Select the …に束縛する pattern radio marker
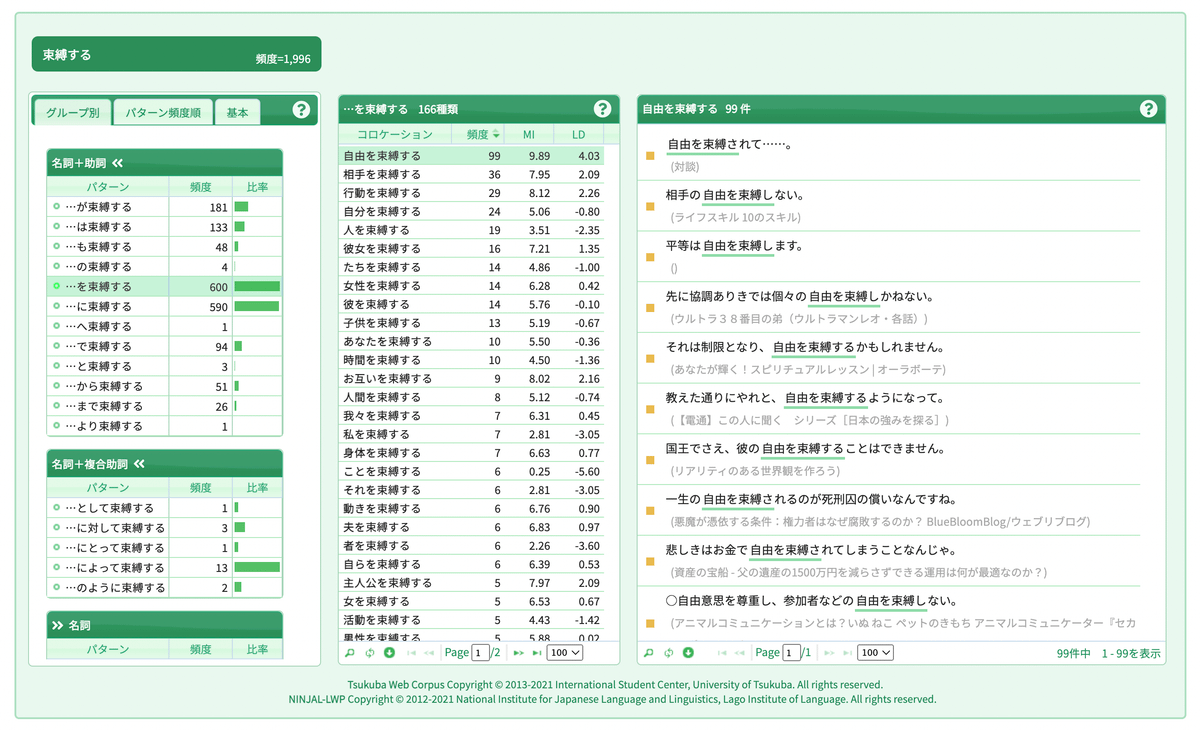Screen dimensions: 1200x730 pos(57,307)
